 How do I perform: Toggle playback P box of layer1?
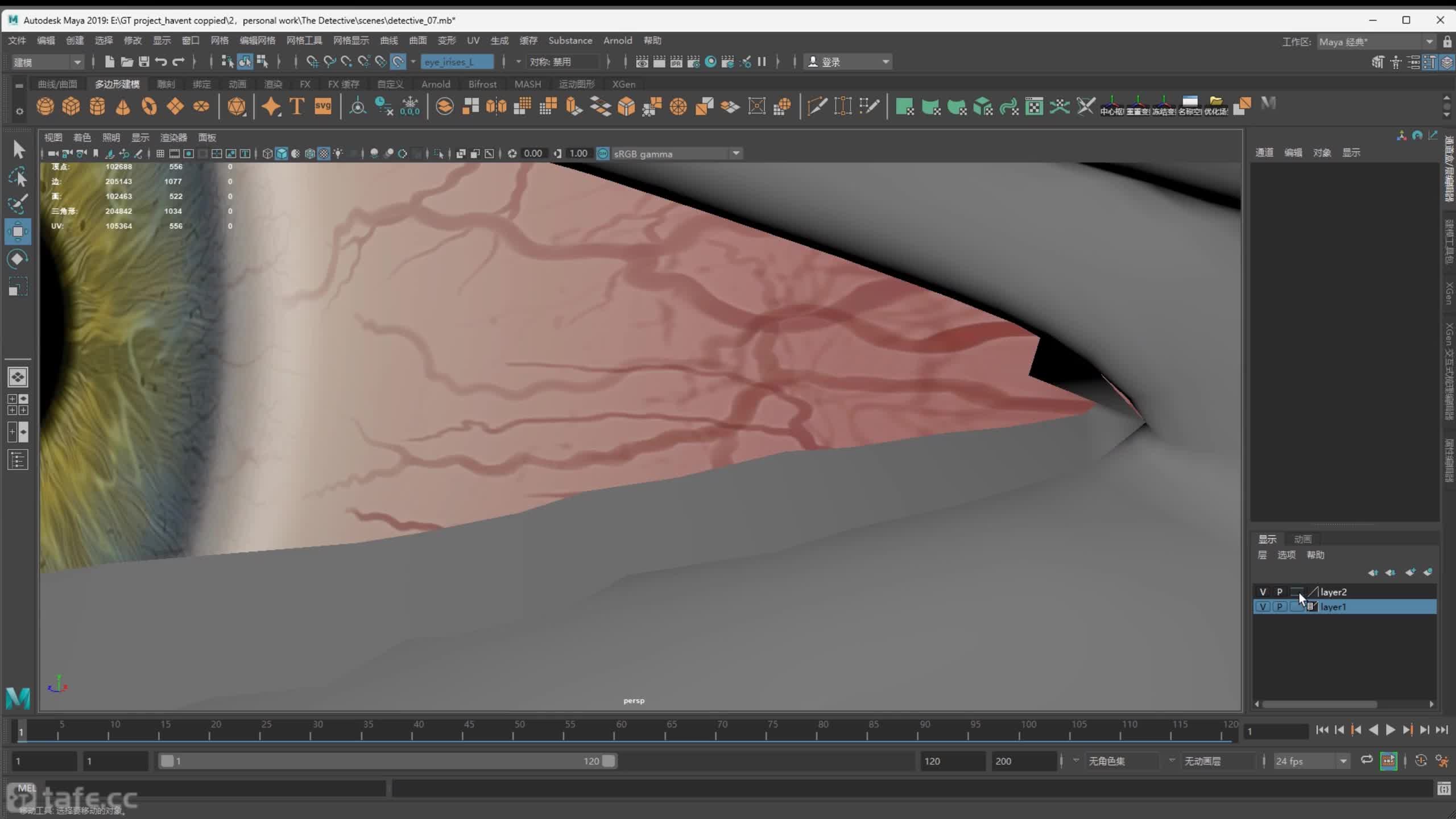[x=1280, y=607]
